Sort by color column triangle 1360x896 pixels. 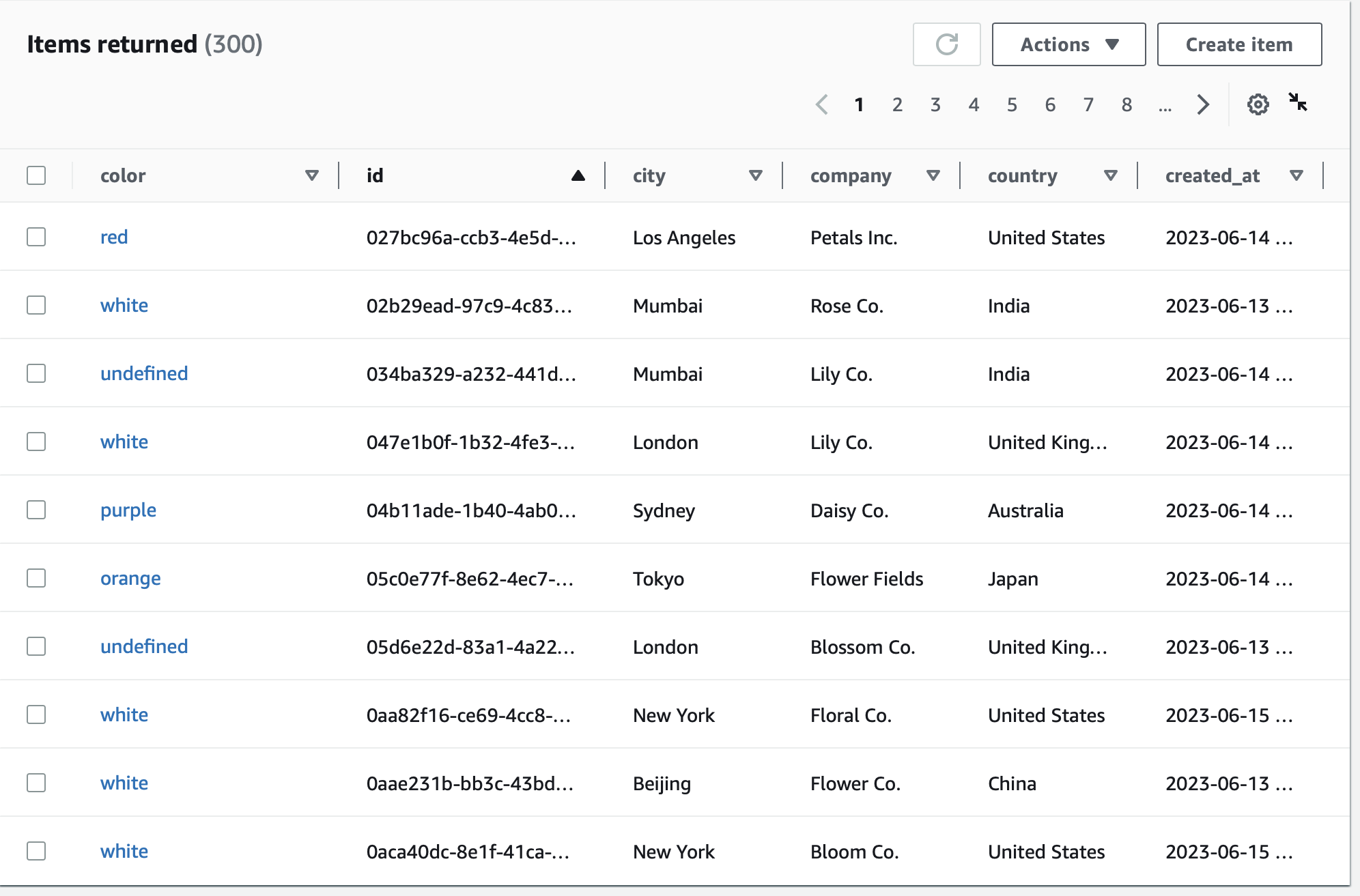312,175
